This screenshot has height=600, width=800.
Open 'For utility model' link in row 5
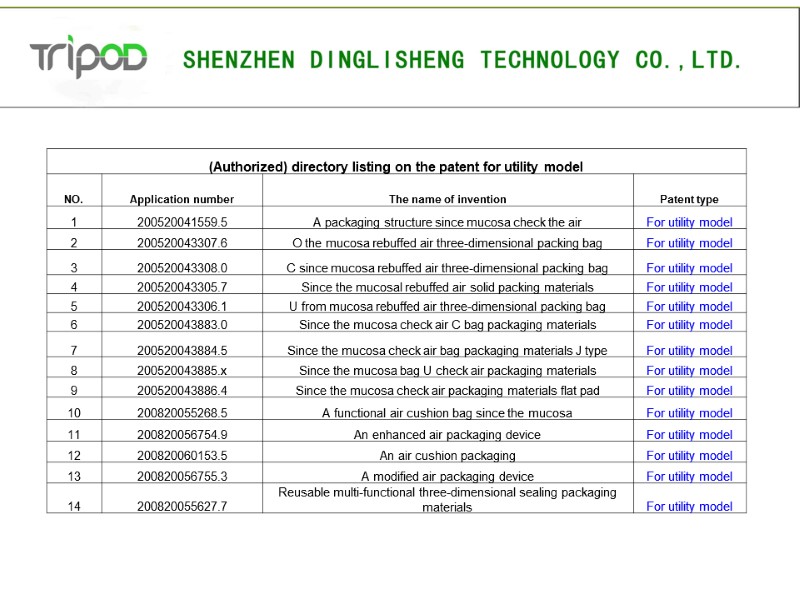click(689, 306)
